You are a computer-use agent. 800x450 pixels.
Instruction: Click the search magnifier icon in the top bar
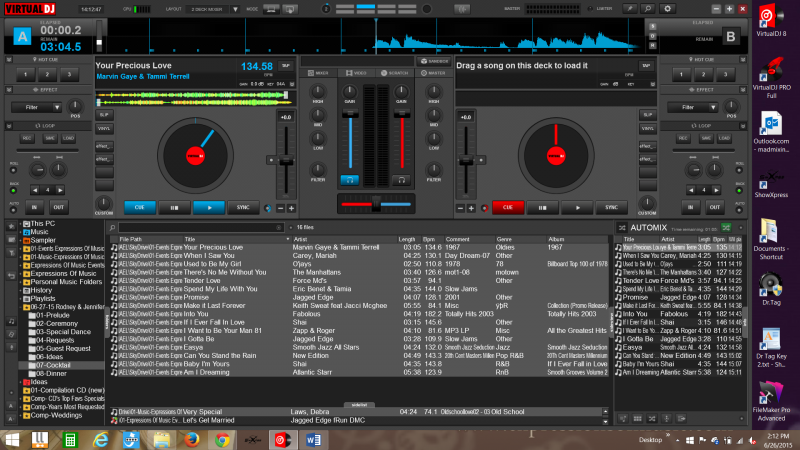648,9
